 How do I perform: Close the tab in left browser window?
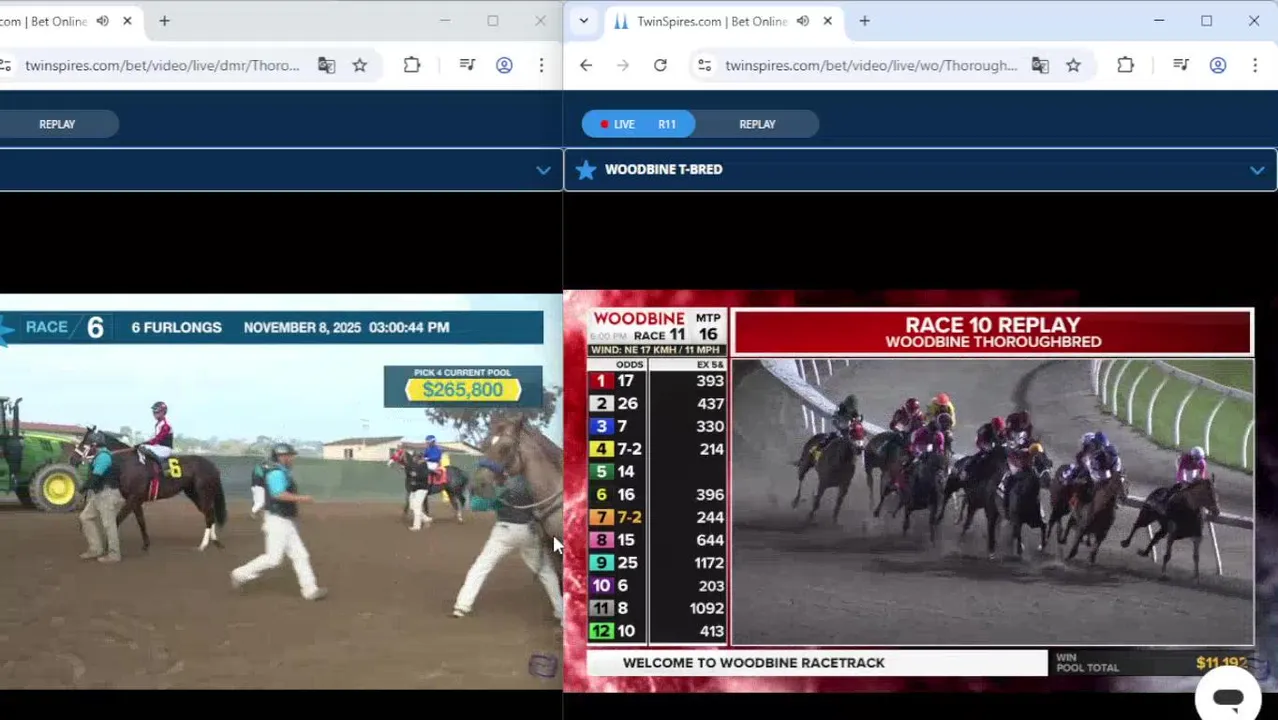point(127,21)
